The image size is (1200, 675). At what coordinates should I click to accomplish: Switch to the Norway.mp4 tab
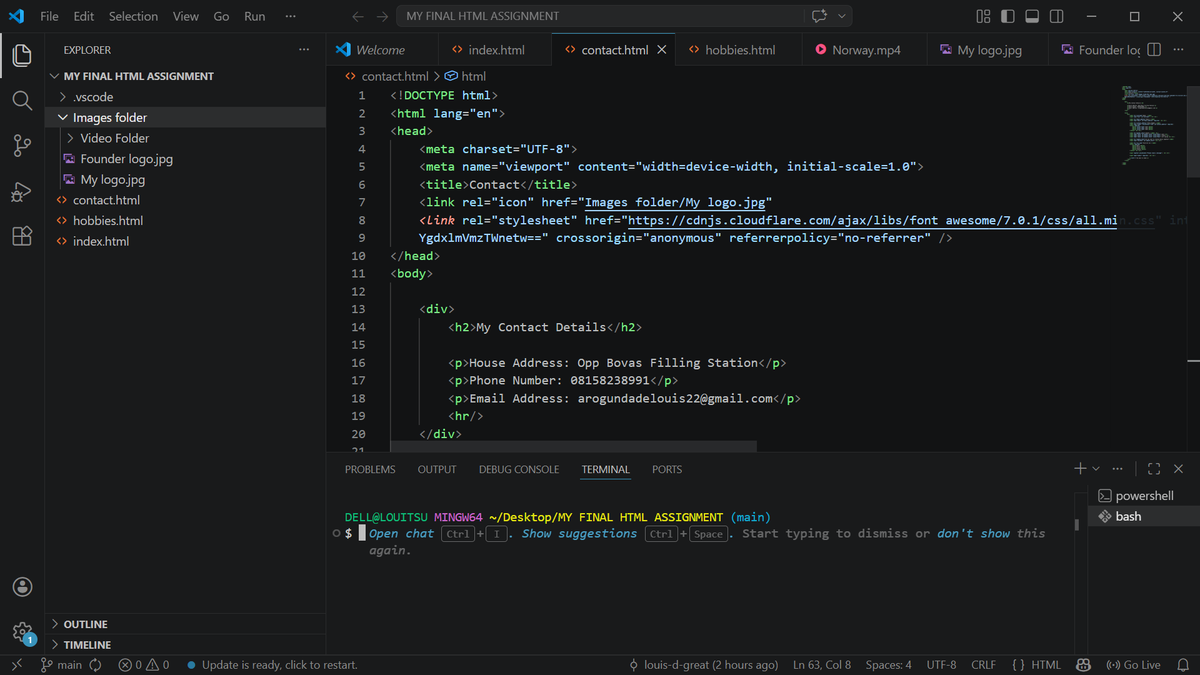pos(865,50)
